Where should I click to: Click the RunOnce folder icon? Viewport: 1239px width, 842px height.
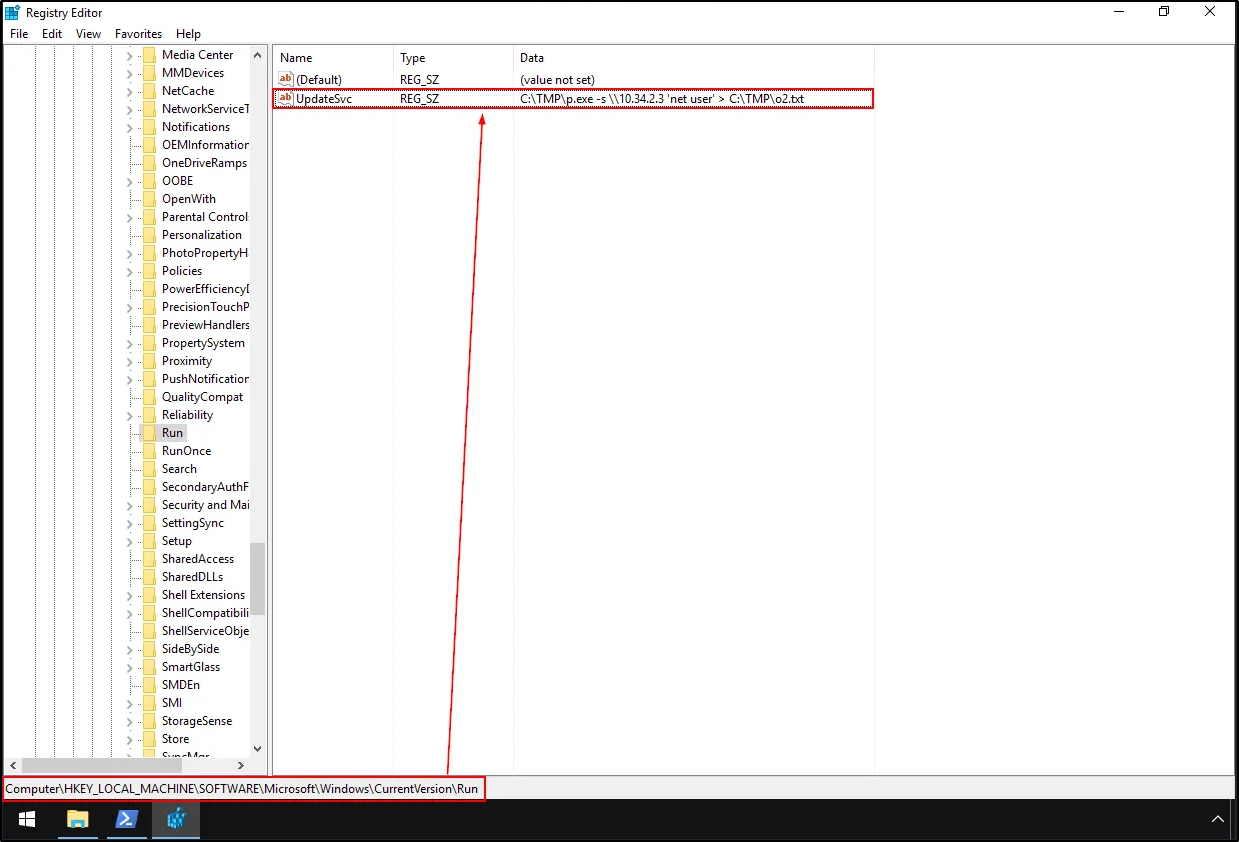click(x=149, y=451)
